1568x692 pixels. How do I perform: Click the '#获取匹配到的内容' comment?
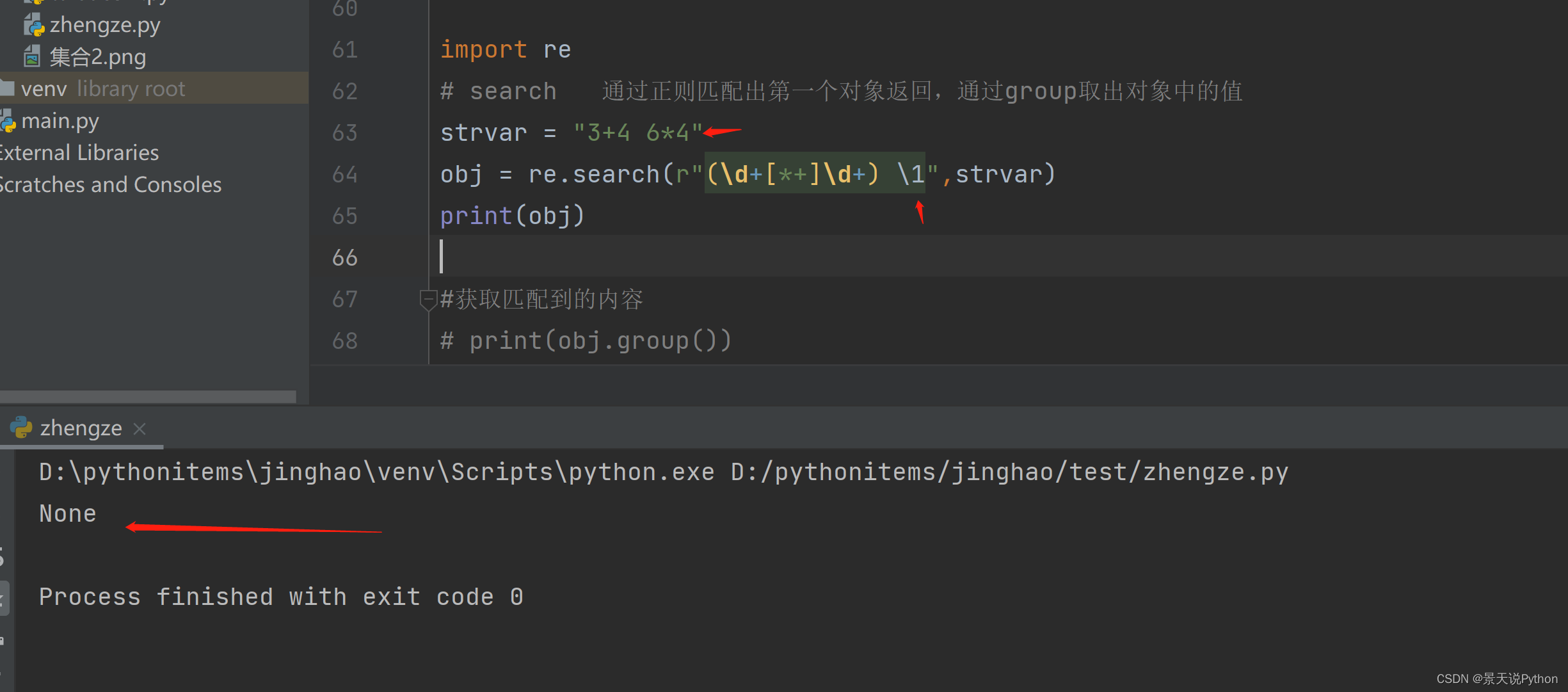(x=541, y=299)
